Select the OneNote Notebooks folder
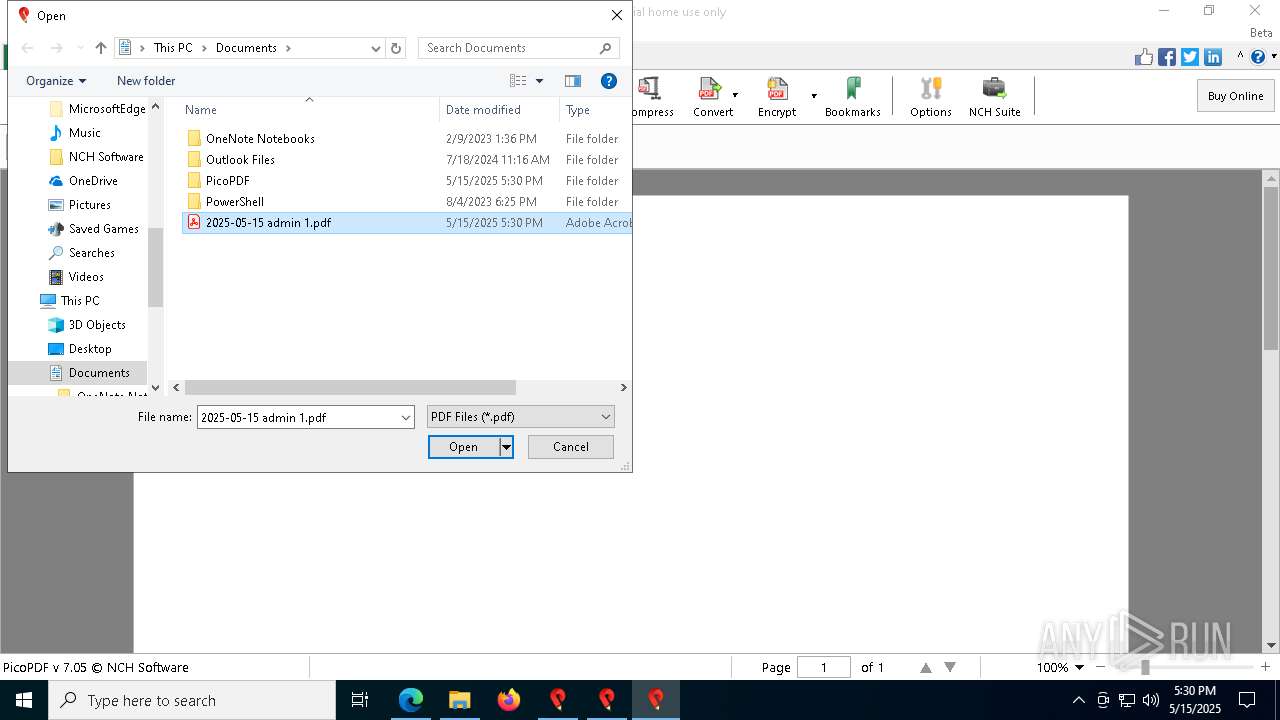The height and width of the screenshot is (720, 1280). [x=260, y=139]
